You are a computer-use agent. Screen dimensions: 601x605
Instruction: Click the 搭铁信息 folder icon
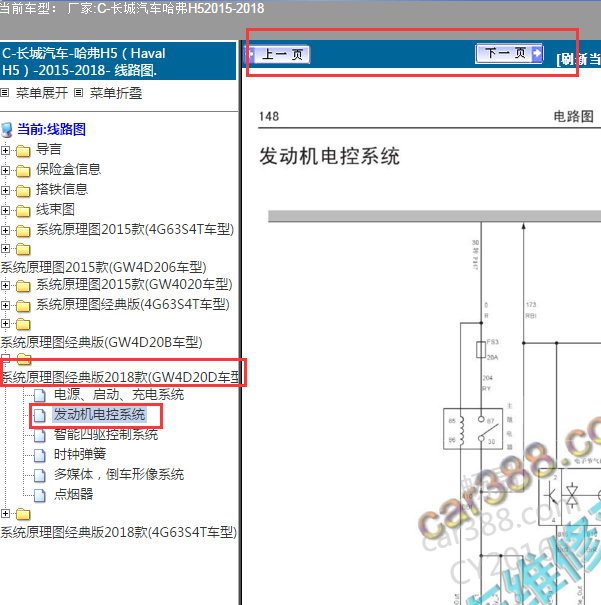click(23, 191)
